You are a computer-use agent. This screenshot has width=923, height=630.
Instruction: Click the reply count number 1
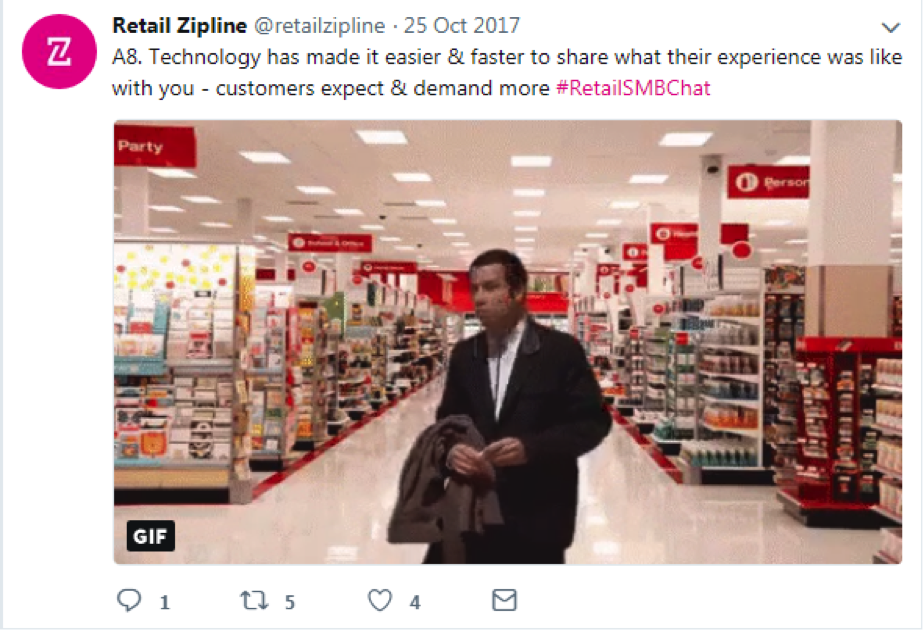pos(165,602)
